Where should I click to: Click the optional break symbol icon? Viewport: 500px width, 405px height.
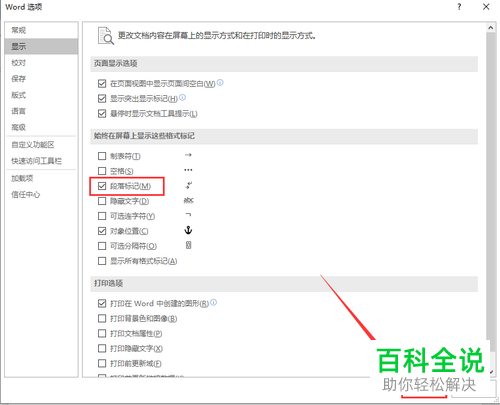pos(188,245)
